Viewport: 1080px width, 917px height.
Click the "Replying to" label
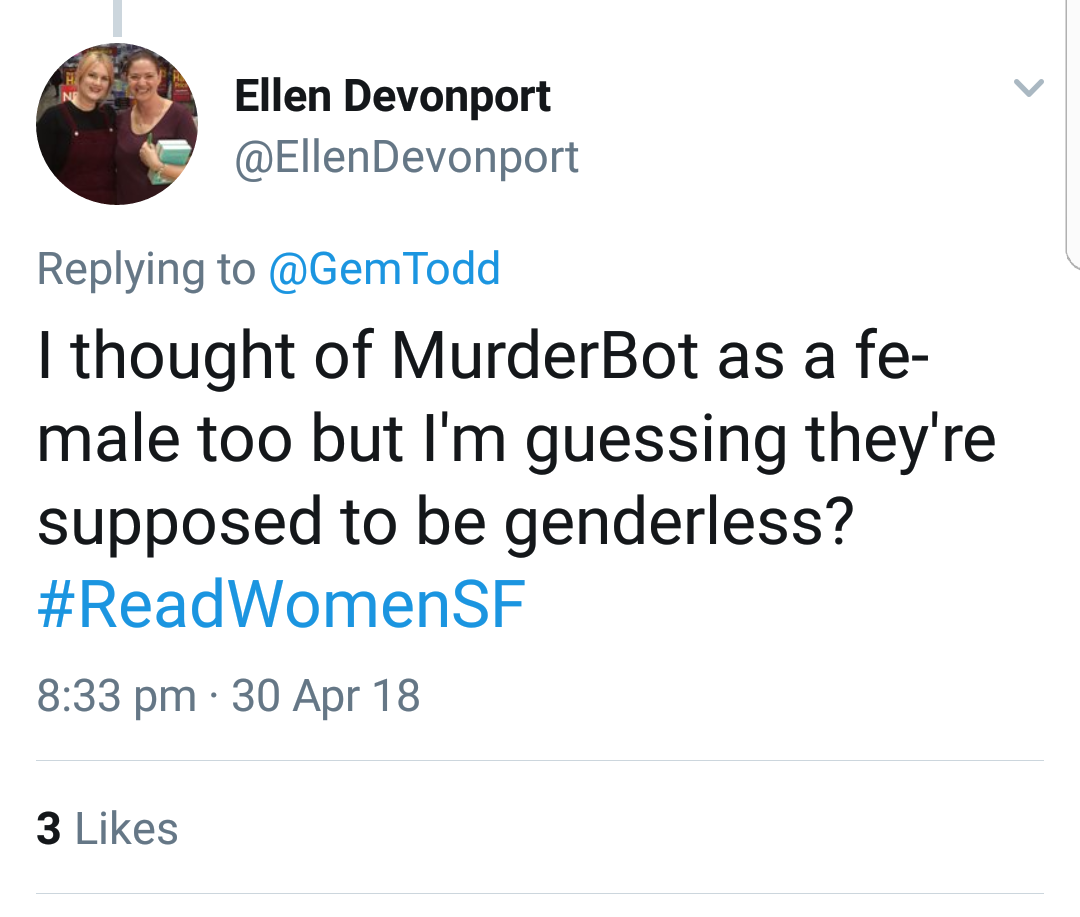pos(146,269)
